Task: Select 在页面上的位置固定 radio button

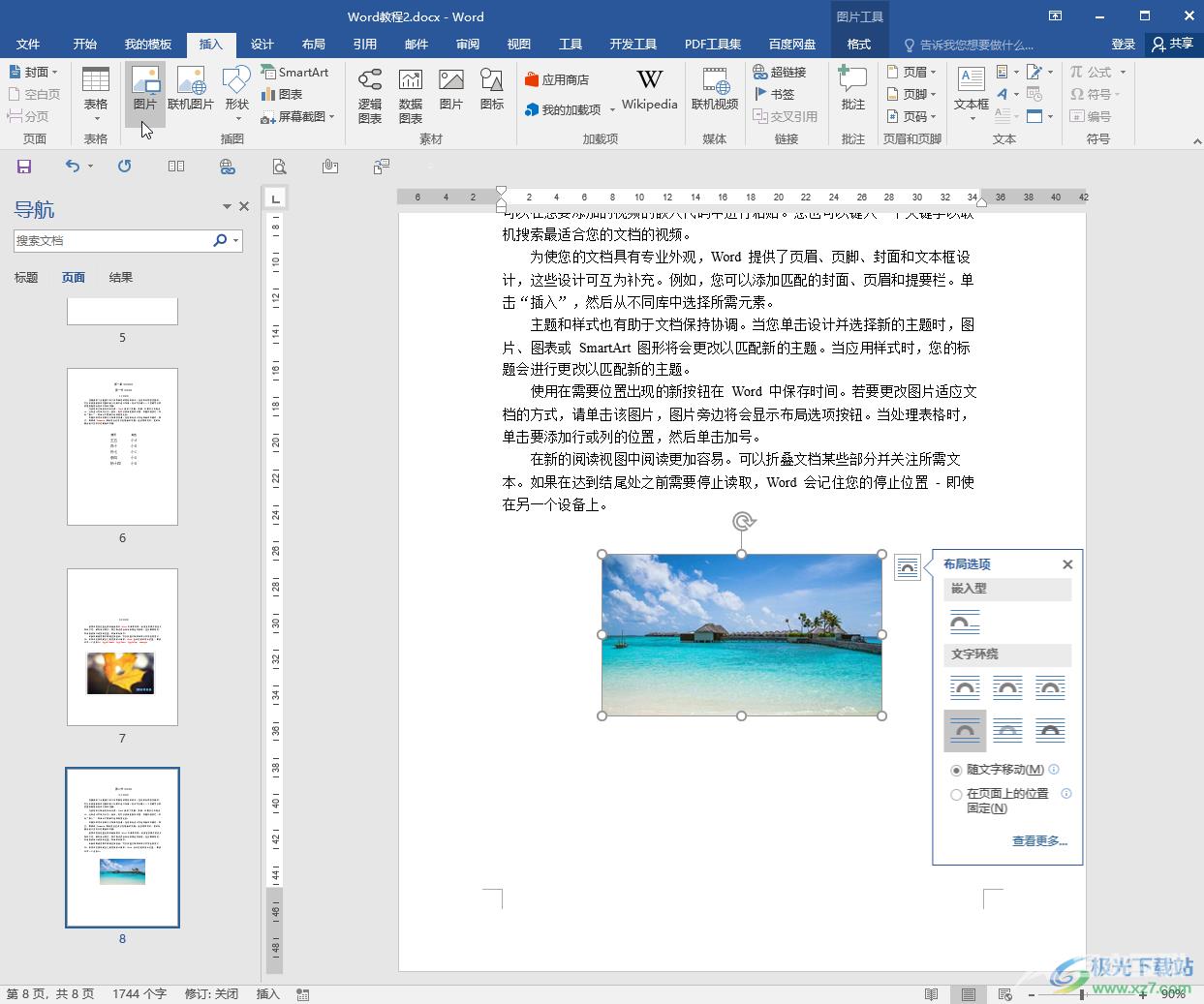Action: [x=956, y=795]
